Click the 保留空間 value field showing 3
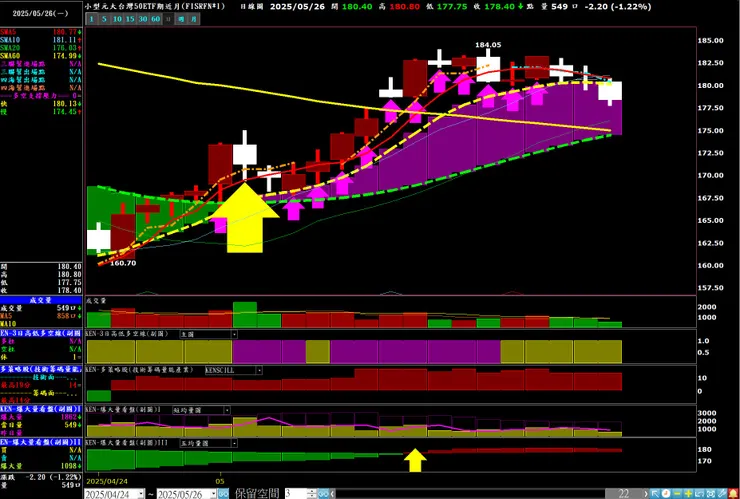The width and height of the screenshot is (740, 499). (295, 494)
